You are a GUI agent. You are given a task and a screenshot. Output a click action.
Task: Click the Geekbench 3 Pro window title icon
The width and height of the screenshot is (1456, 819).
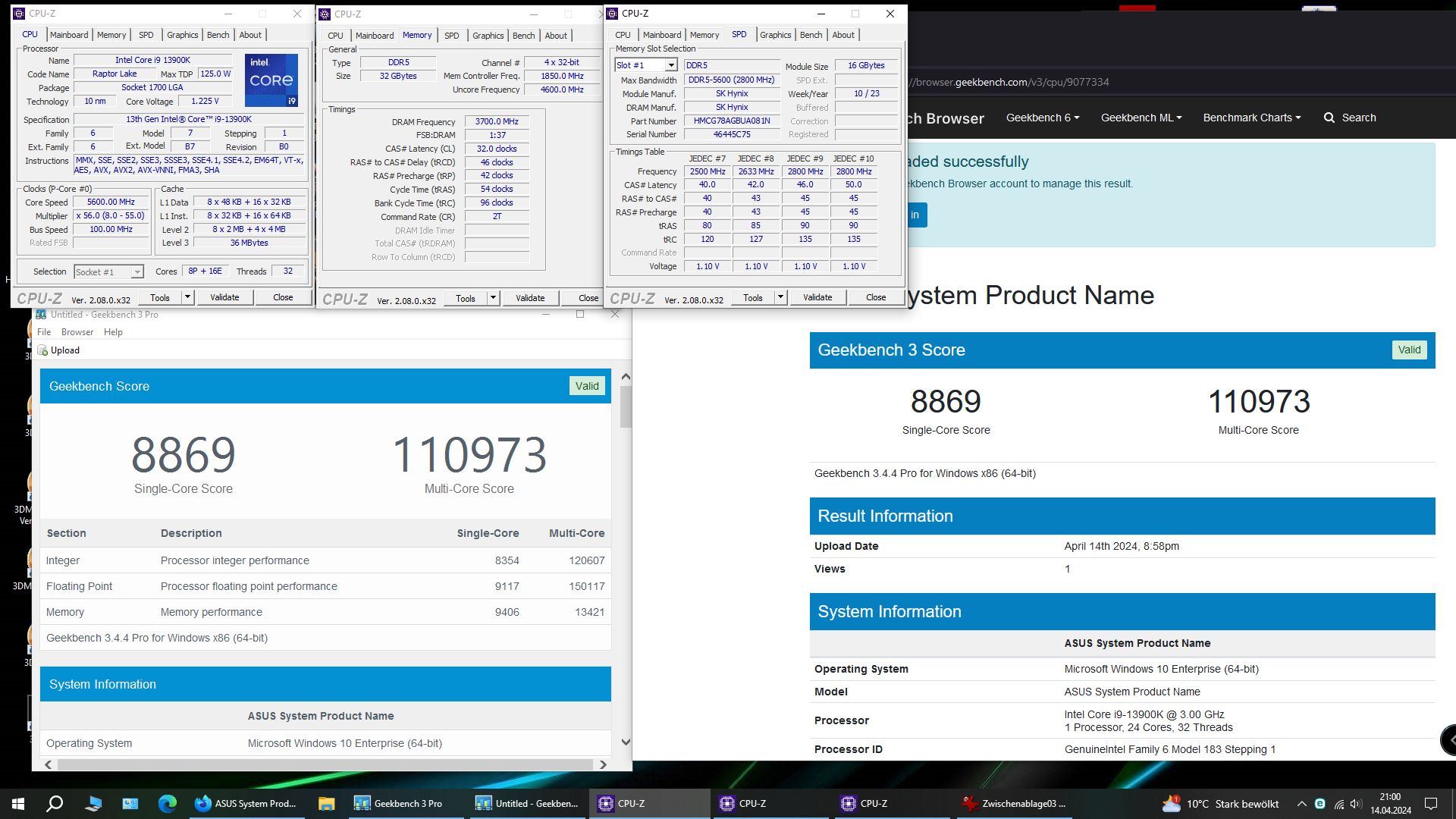tap(41, 314)
